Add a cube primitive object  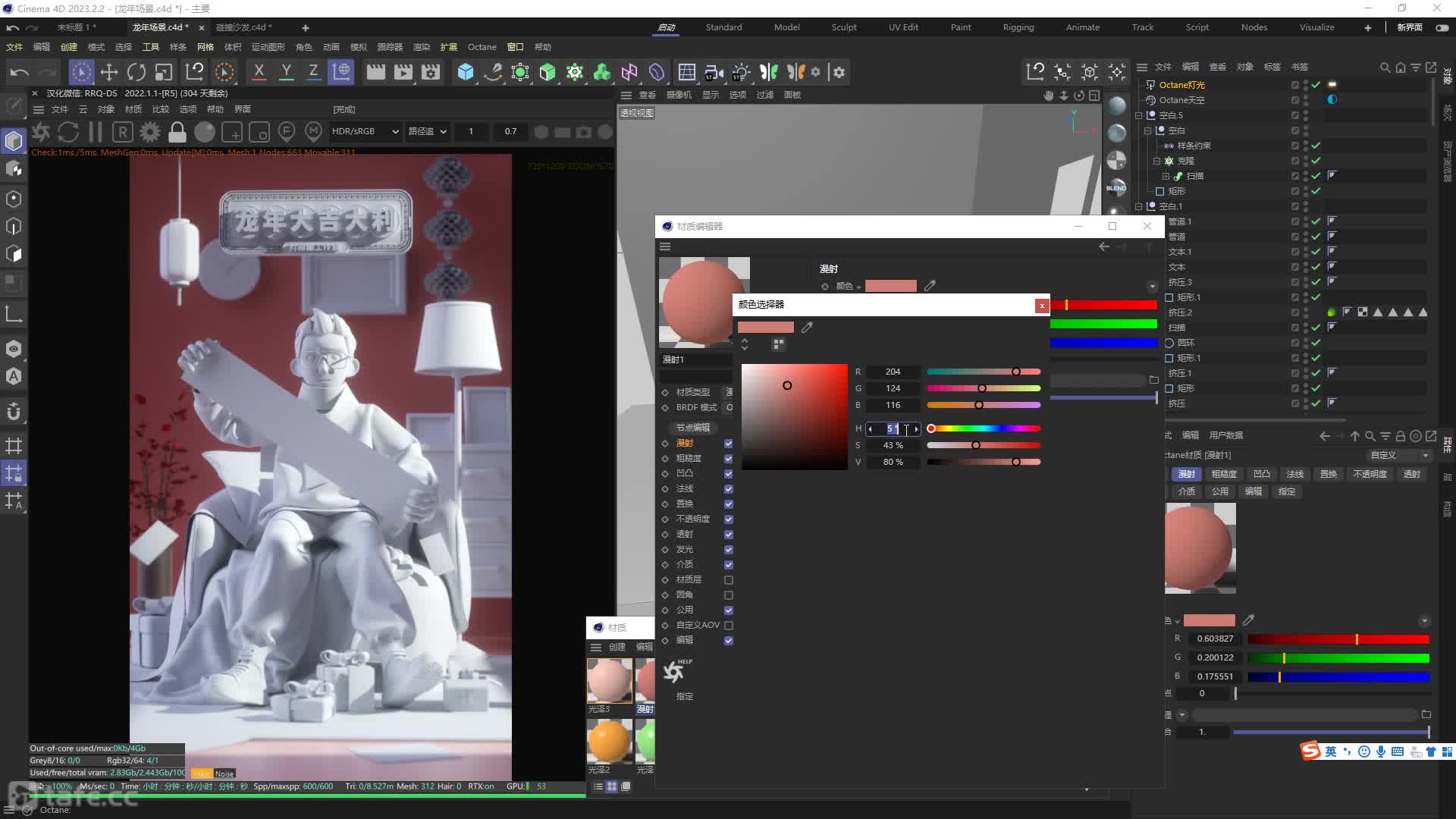click(x=466, y=72)
